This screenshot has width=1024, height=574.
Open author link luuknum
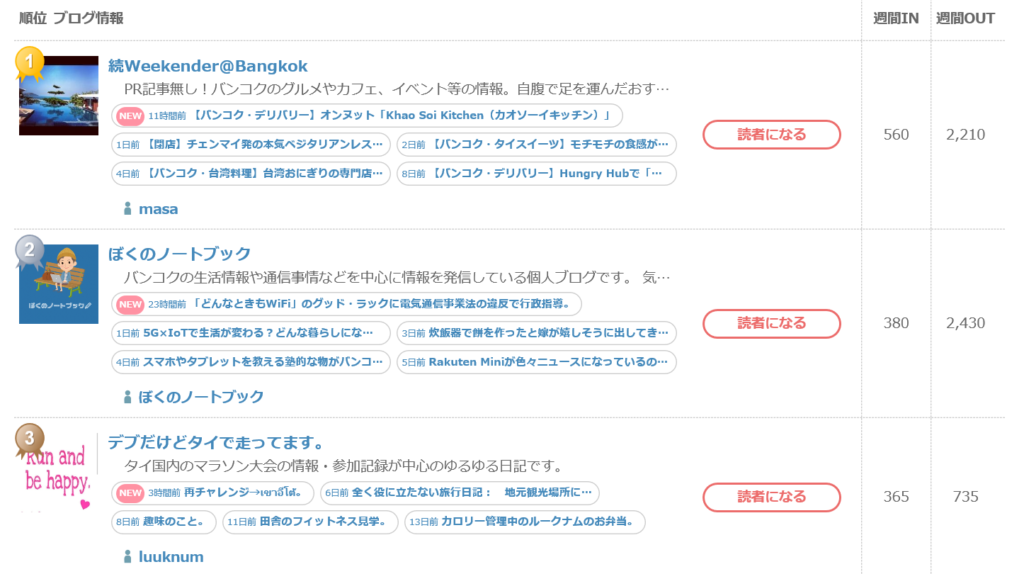[x=170, y=557]
